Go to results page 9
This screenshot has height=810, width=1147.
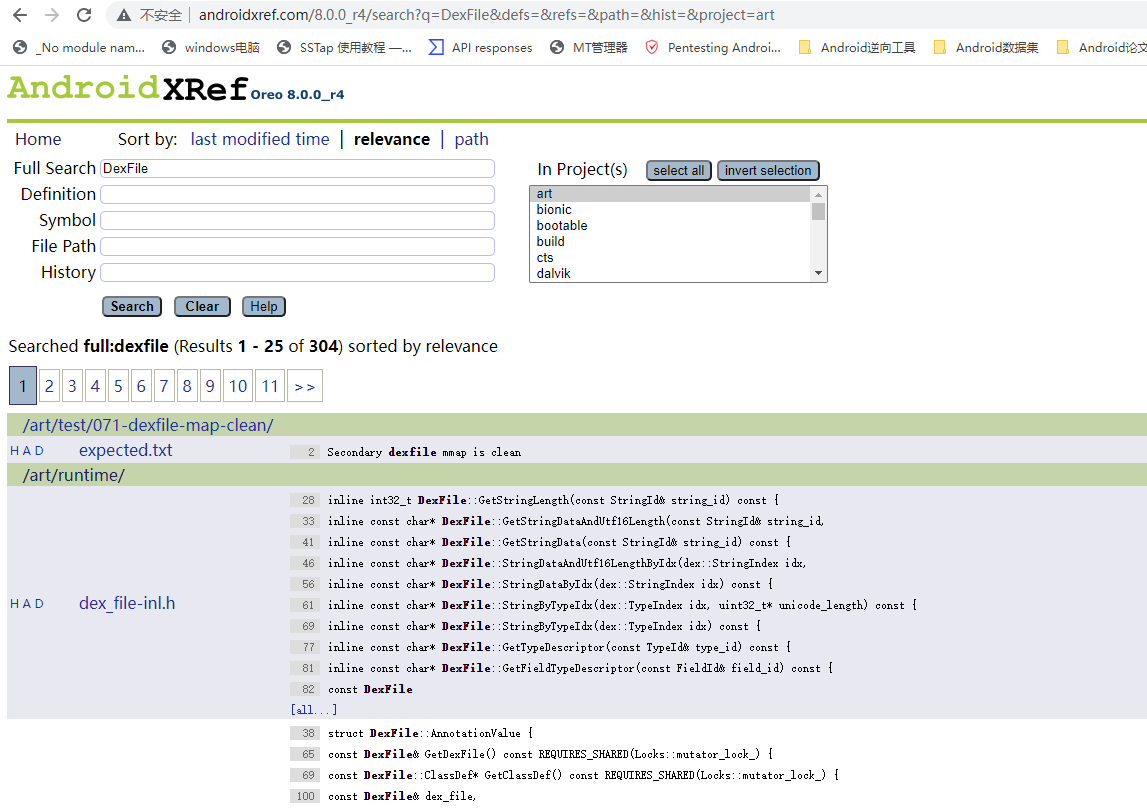(x=210, y=386)
